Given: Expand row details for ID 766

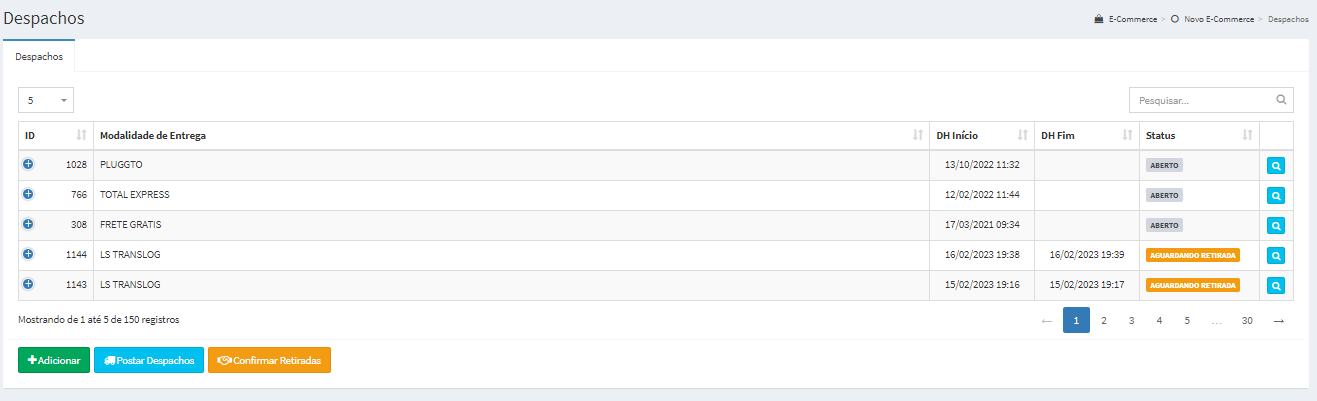Looking at the screenshot, I should coord(28,194).
